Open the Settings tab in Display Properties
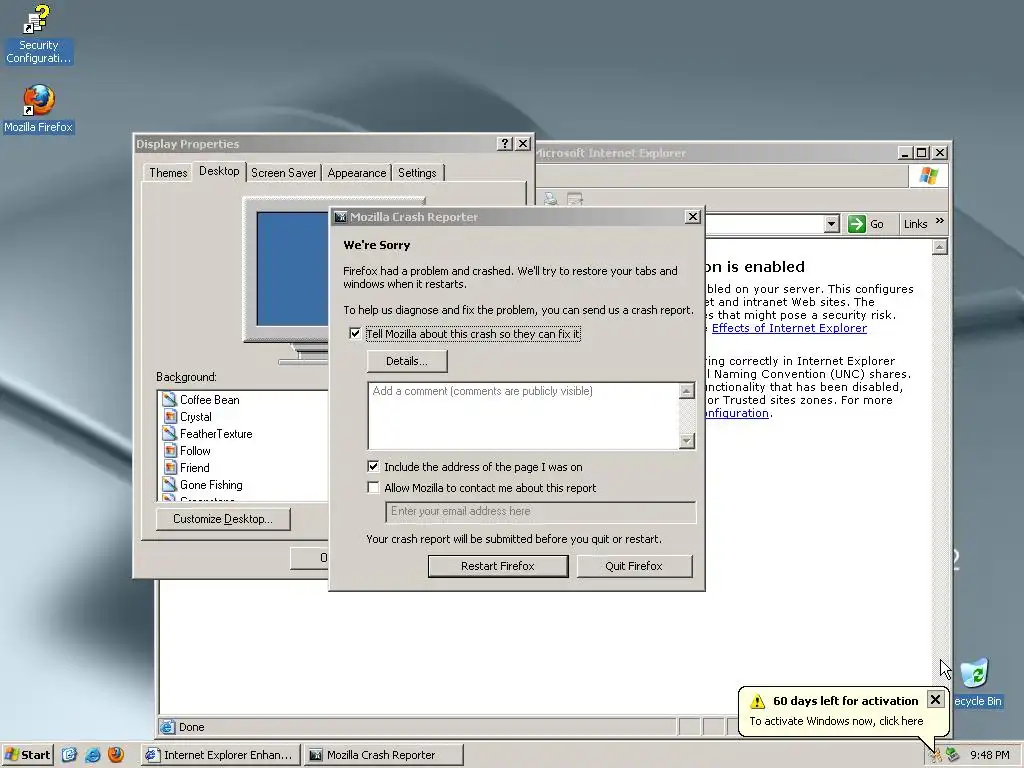Screen dimensions: 1024x768 (x=417, y=172)
